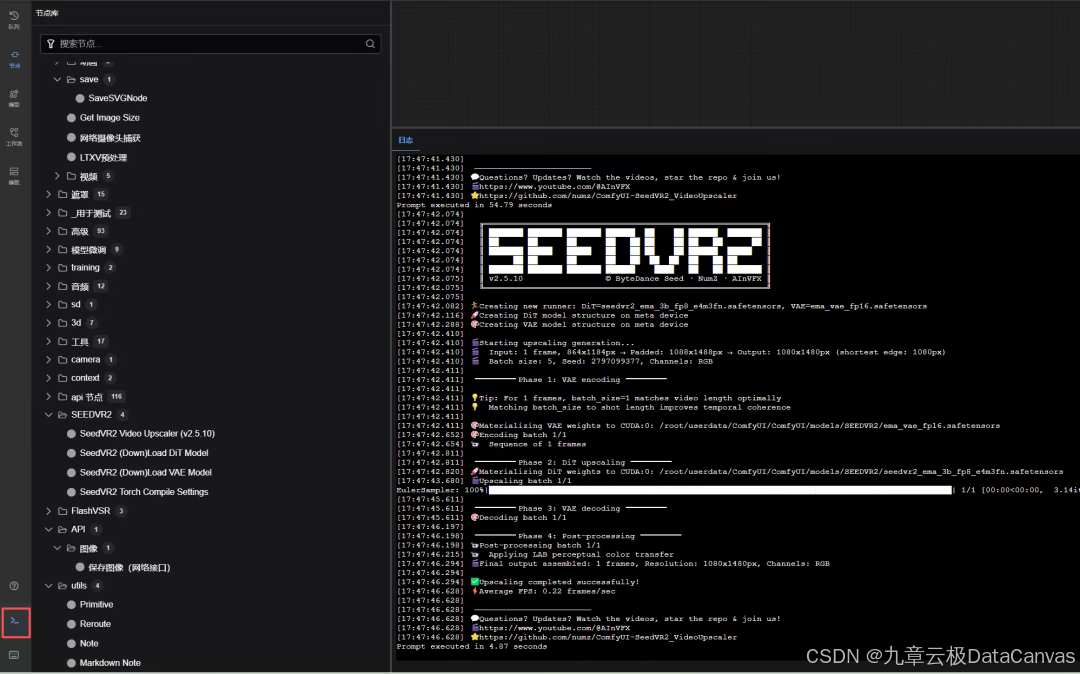Expand the context folder
Viewport: 1080px width, 674px height.
[x=48, y=377]
